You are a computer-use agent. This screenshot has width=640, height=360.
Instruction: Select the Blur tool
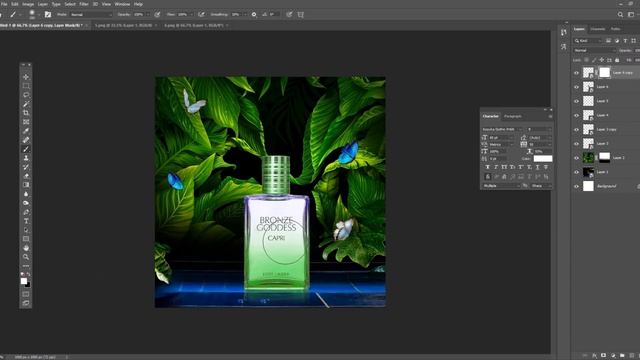pos(26,194)
